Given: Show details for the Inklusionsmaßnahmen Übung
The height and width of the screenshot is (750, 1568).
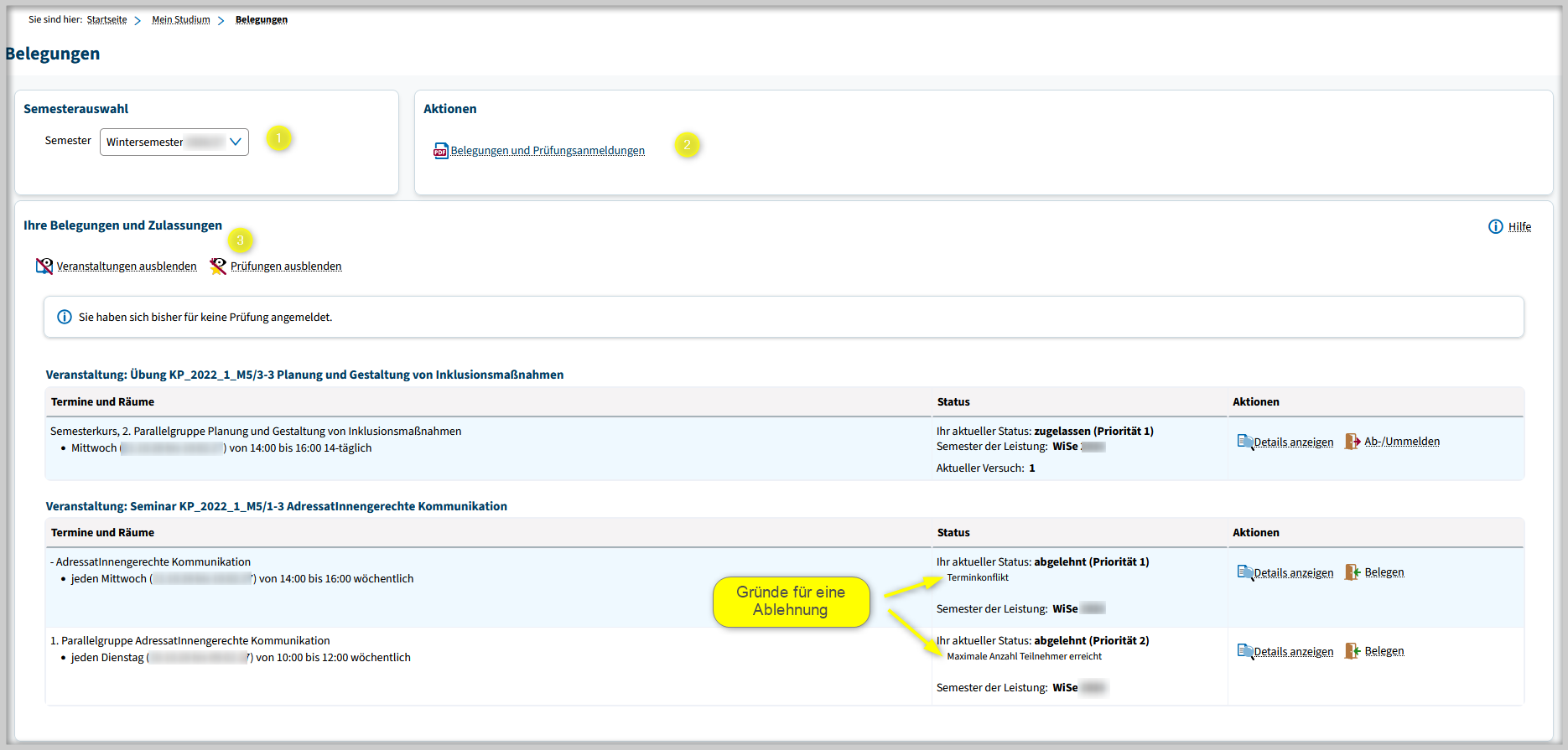Looking at the screenshot, I should (x=1294, y=442).
